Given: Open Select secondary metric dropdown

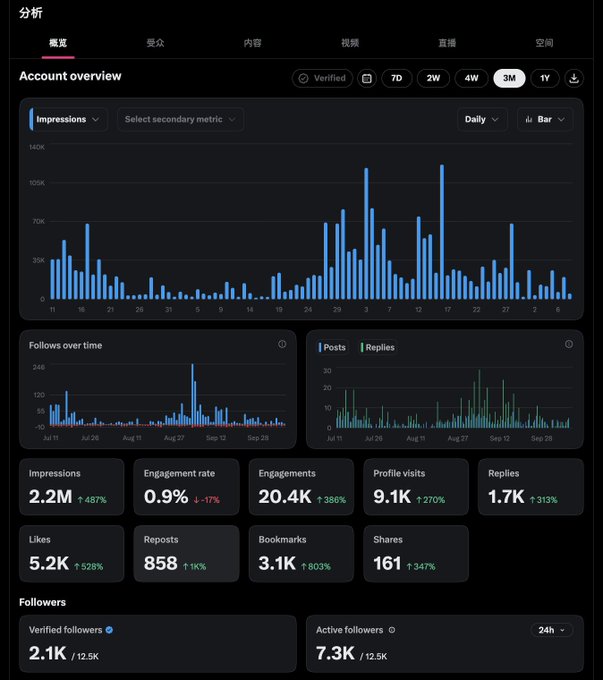Looking at the screenshot, I should (180, 119).
